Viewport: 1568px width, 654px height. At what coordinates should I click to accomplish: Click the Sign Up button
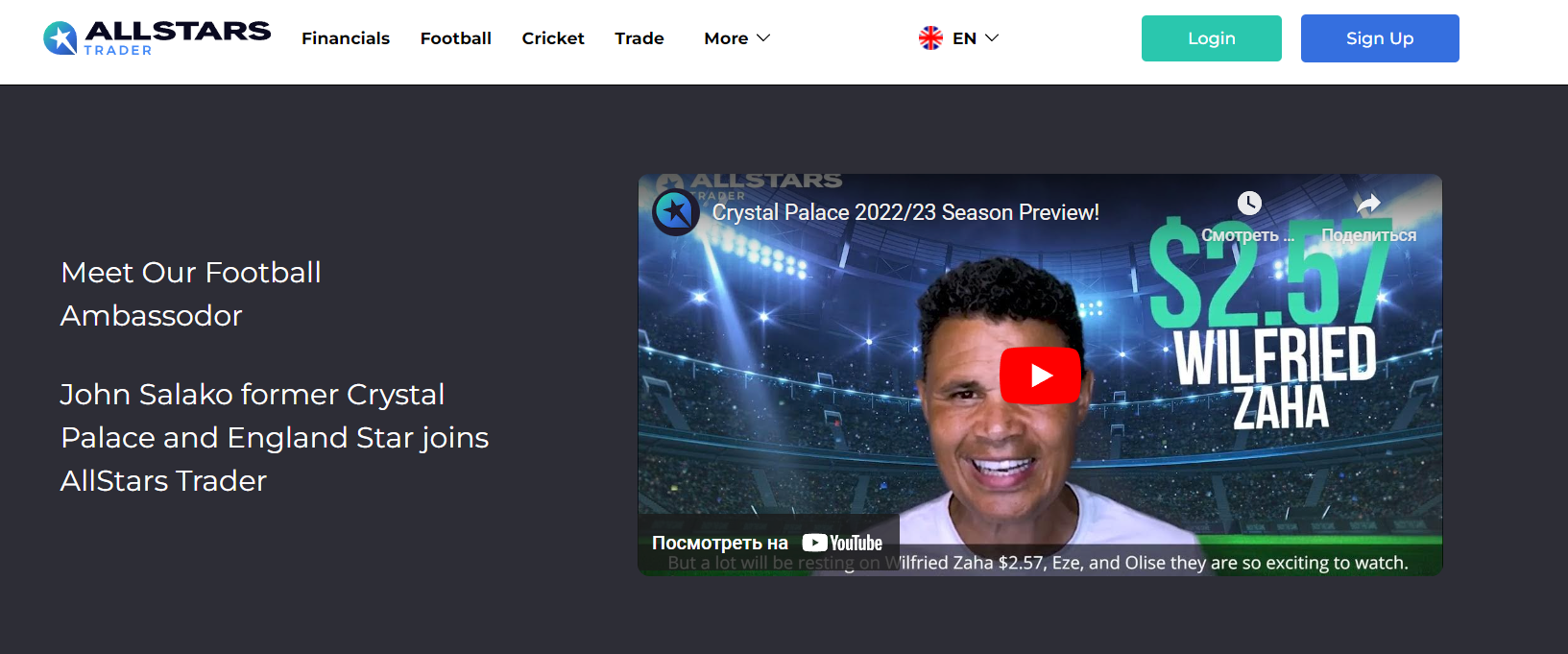coord(1380,38)
